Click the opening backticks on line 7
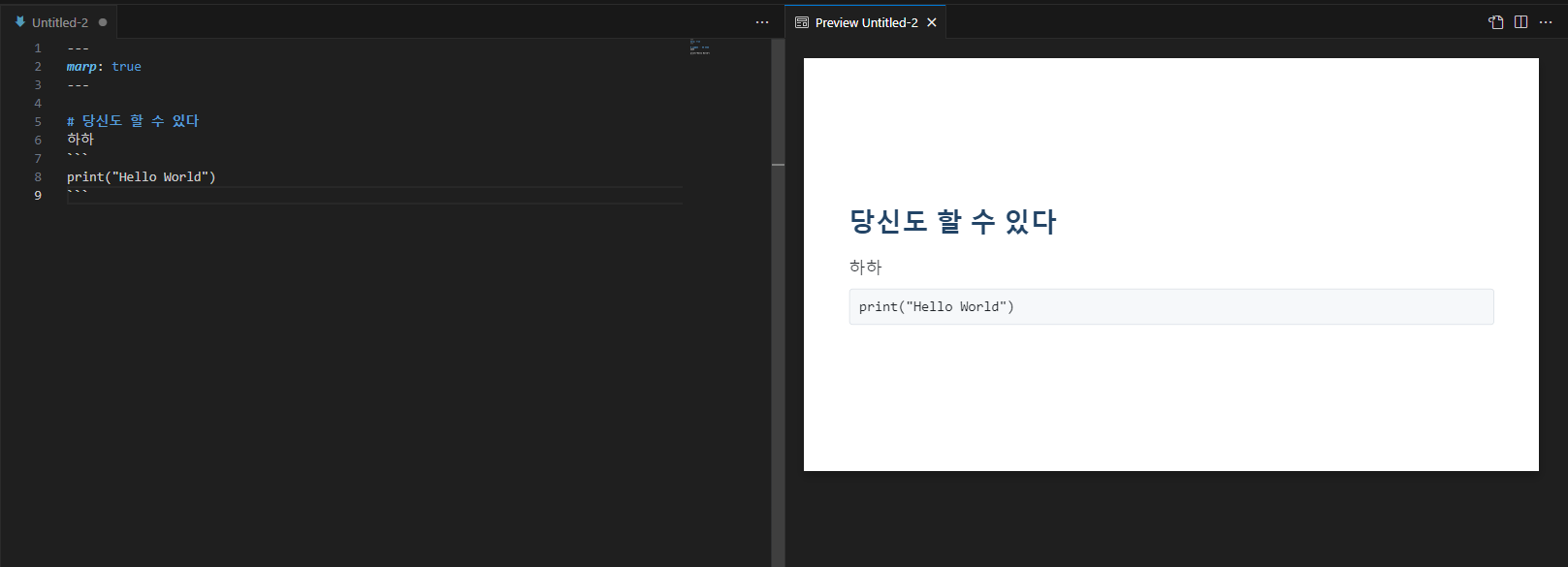 click(x=78, y=156)
